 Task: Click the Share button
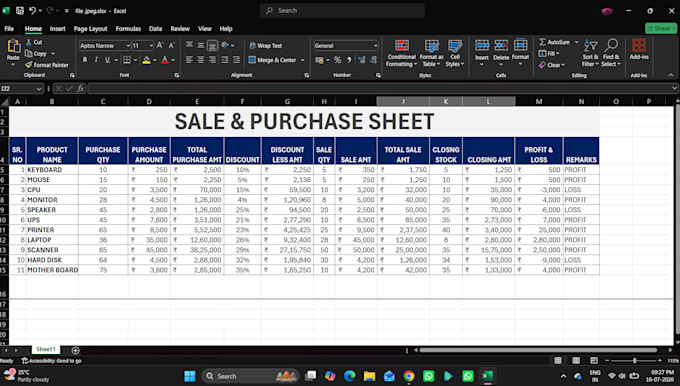coord(661,28)
